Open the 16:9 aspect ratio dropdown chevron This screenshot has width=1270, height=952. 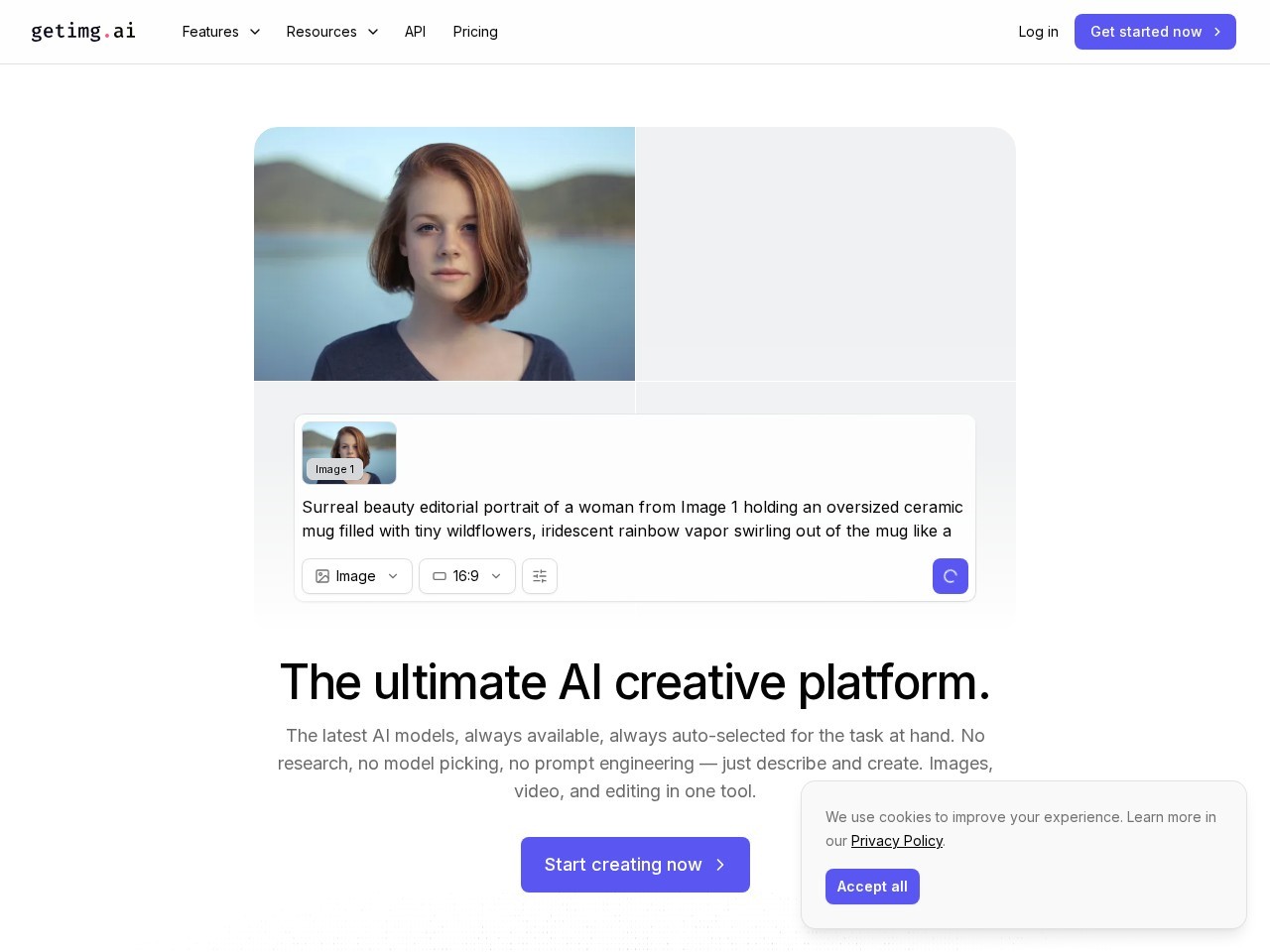click(496, 576)
